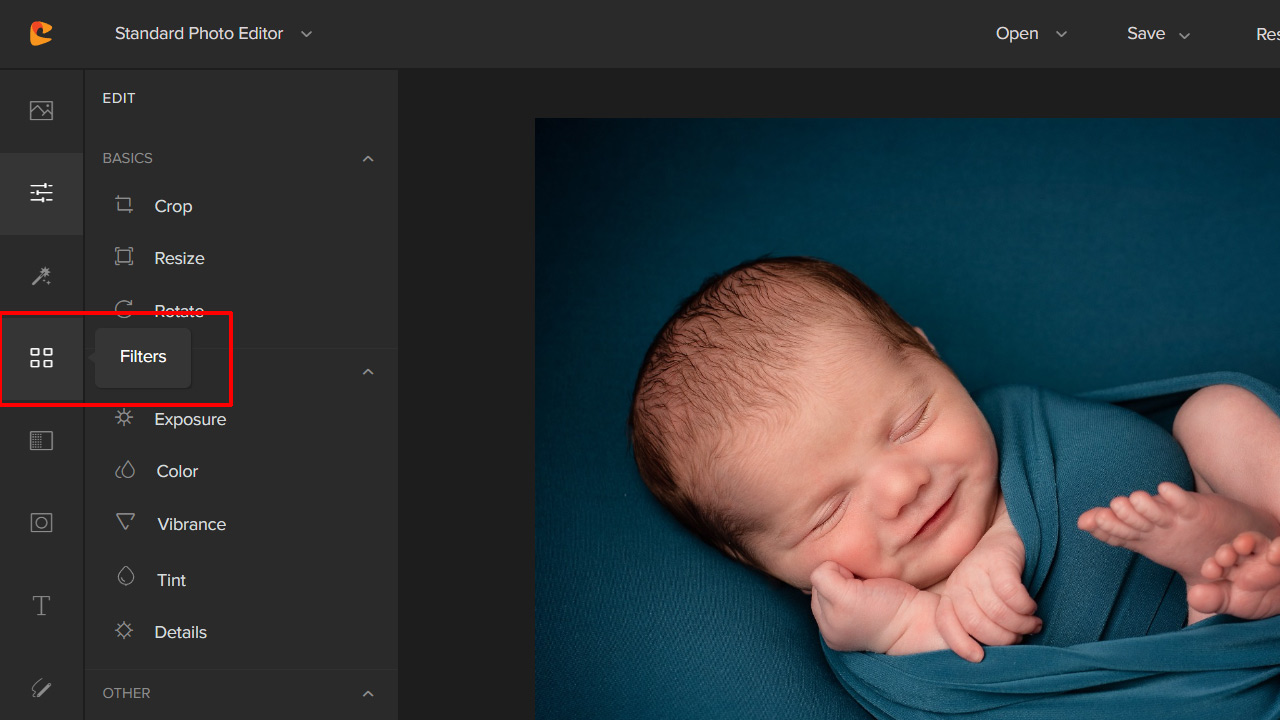Open the Filters grid icon
This screenshot has width=1280, height=720.
(x=41, y=358)
